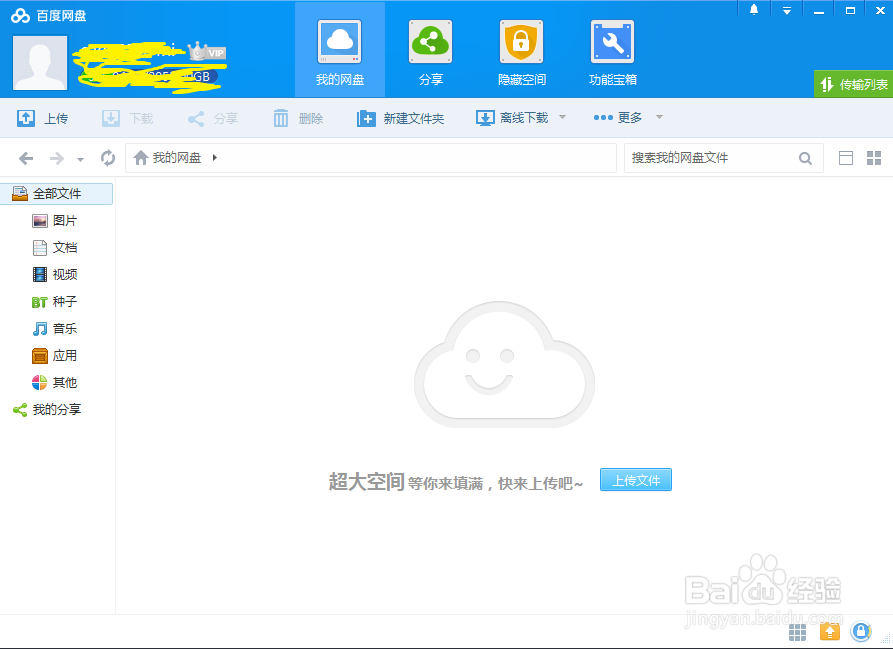Click the user avatar picture
This screenshot has width=893, height=649.
pos(40,63)
